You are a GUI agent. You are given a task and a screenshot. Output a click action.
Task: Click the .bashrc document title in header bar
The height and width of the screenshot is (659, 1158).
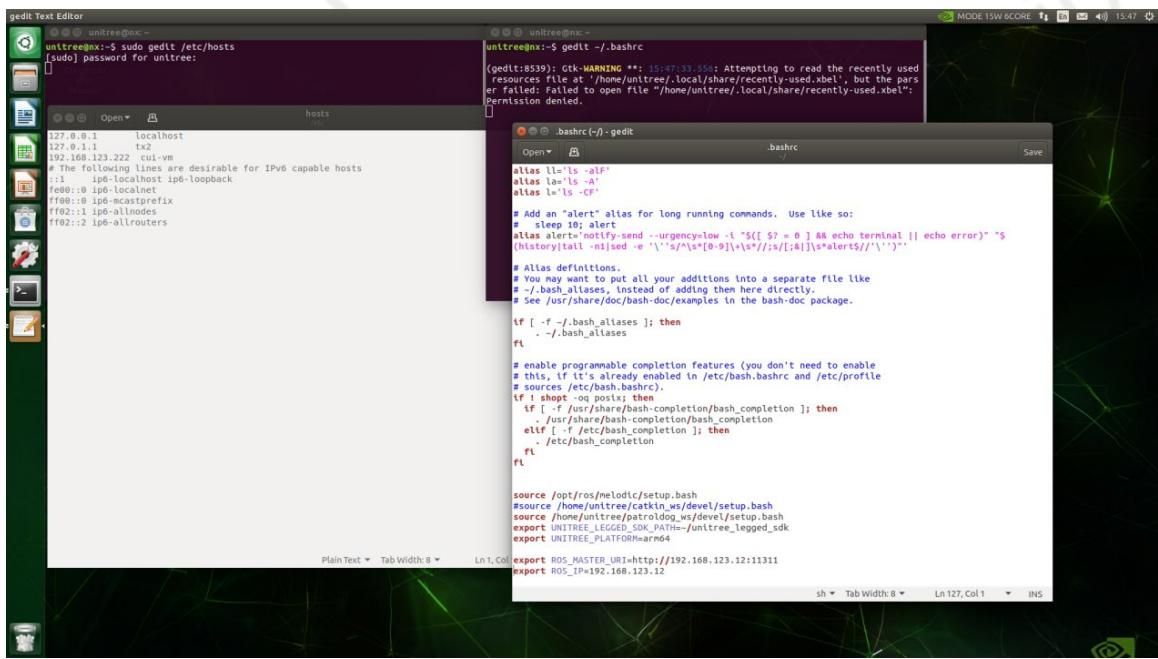click(x=782, y=148)
